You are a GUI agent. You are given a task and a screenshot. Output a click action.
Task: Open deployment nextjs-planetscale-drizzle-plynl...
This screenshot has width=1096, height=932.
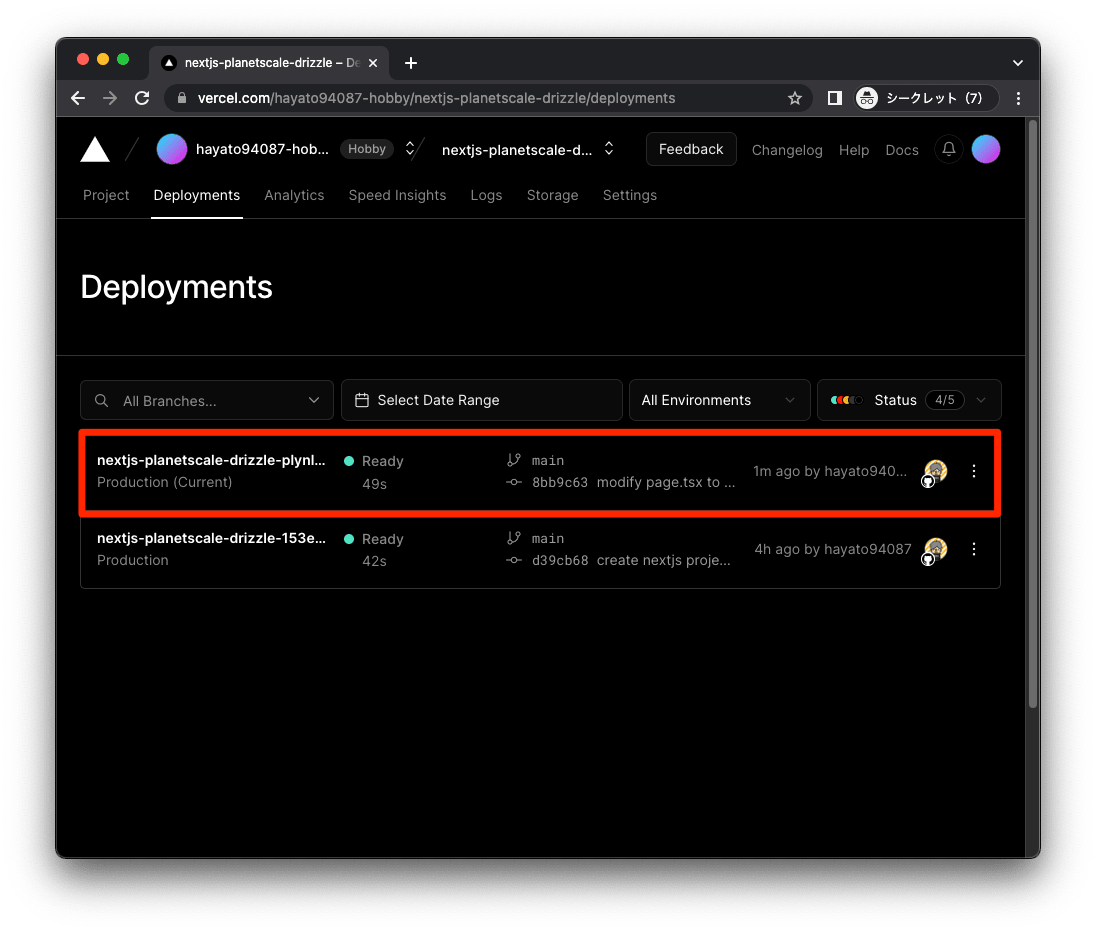211,460
